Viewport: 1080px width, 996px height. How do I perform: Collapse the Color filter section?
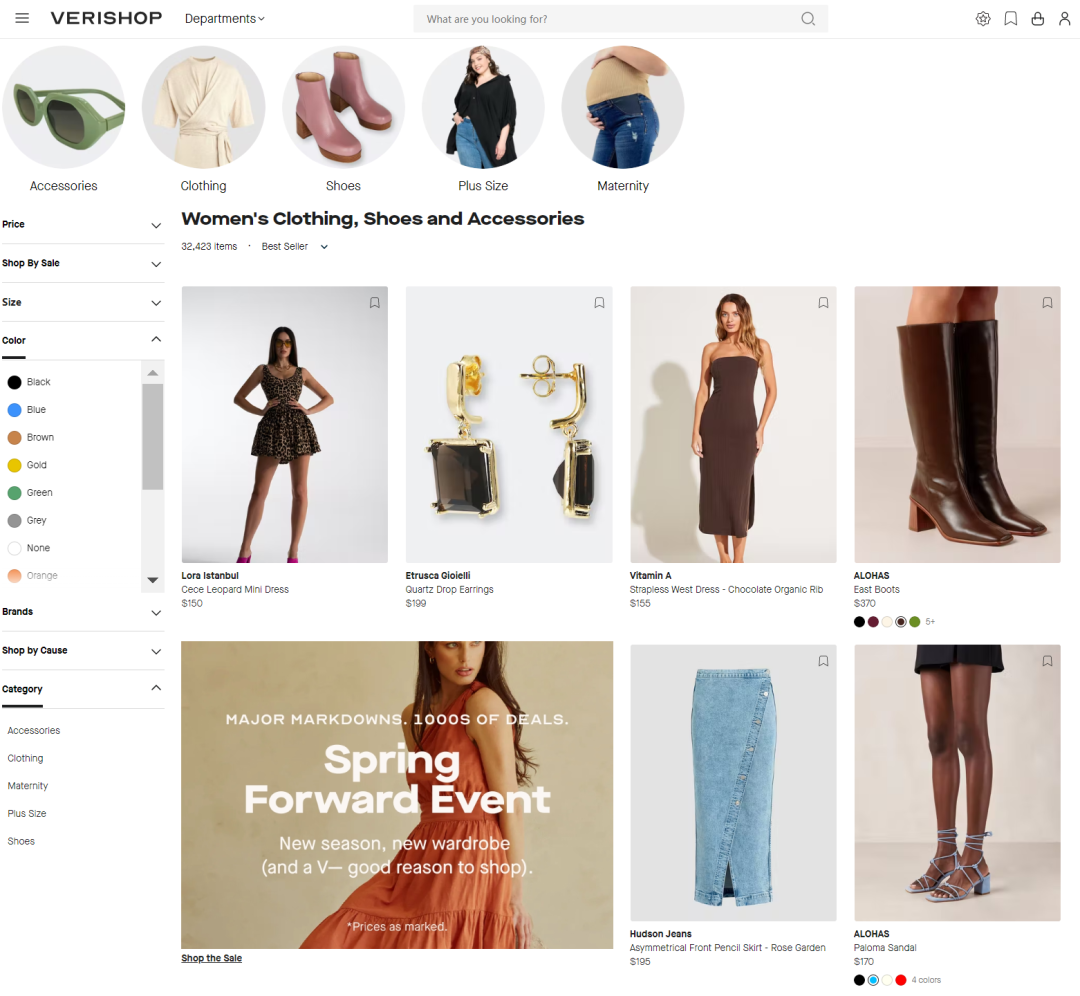click(82, 340)
